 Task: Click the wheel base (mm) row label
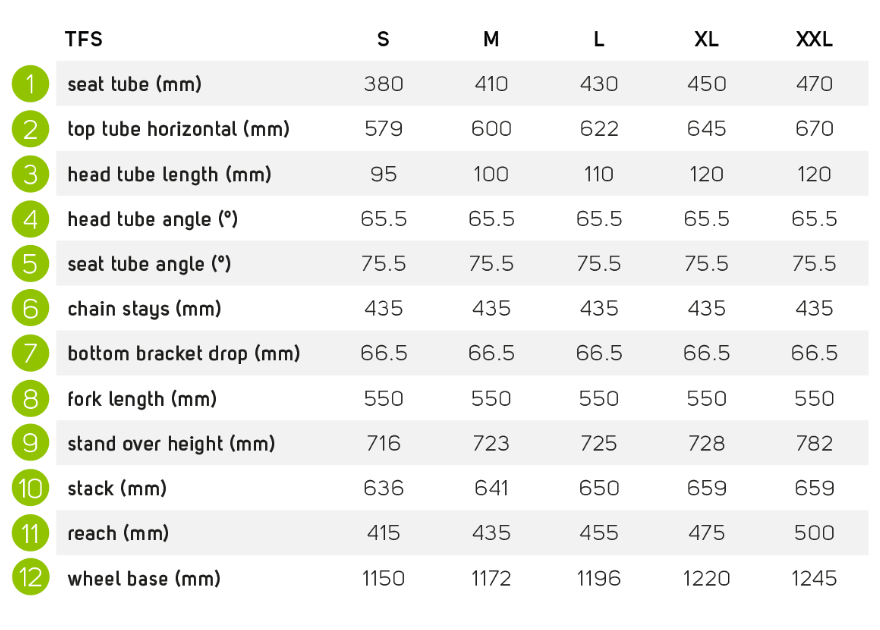(144, 578)
